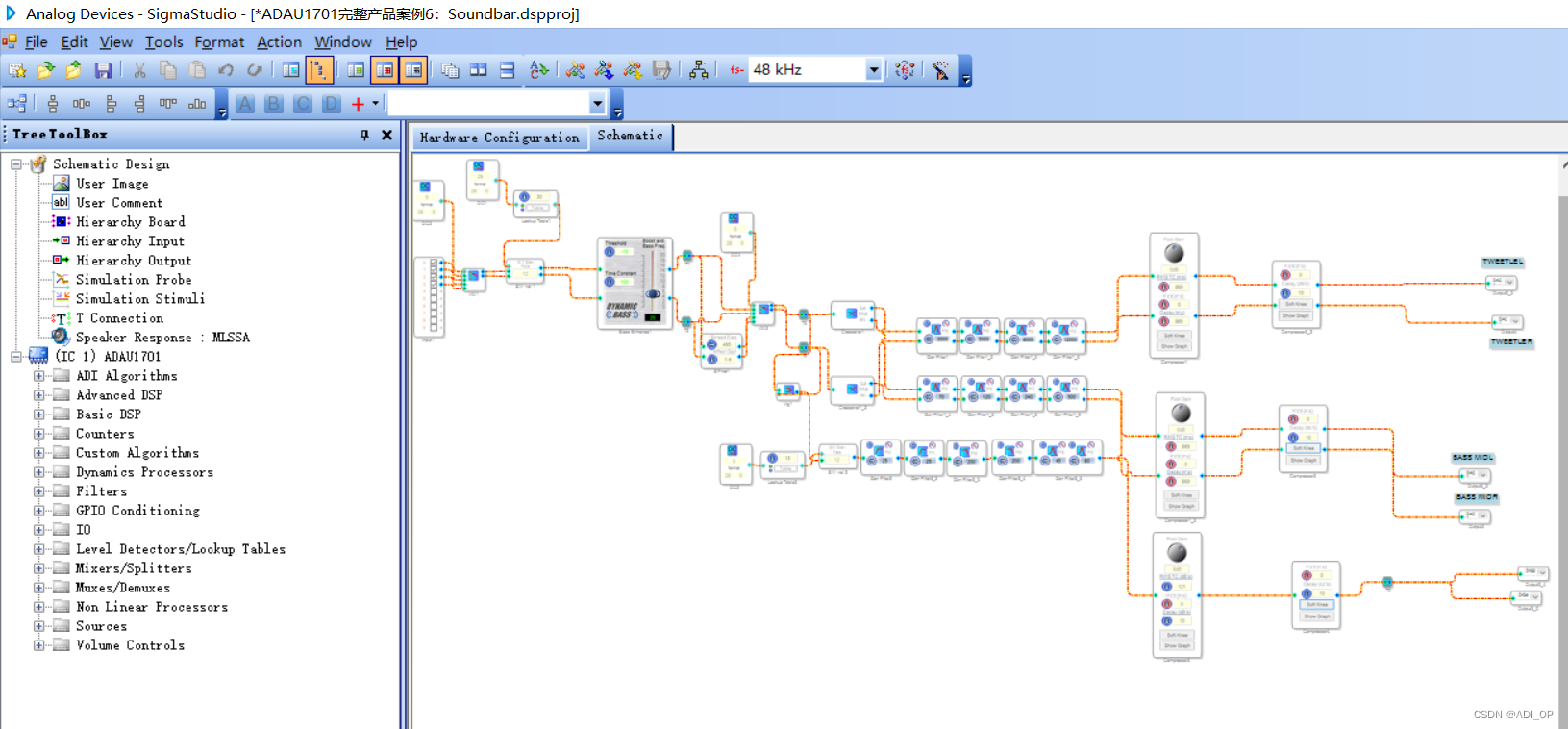
Task: Select Hierarchy Board tree item
Action: [131, 222]
